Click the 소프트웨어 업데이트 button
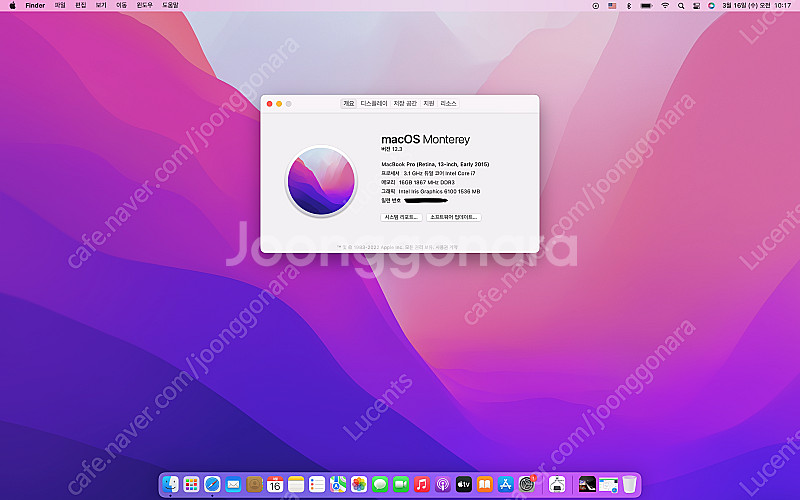Screen dimensions: 800x500 click(x=454, y=217)
